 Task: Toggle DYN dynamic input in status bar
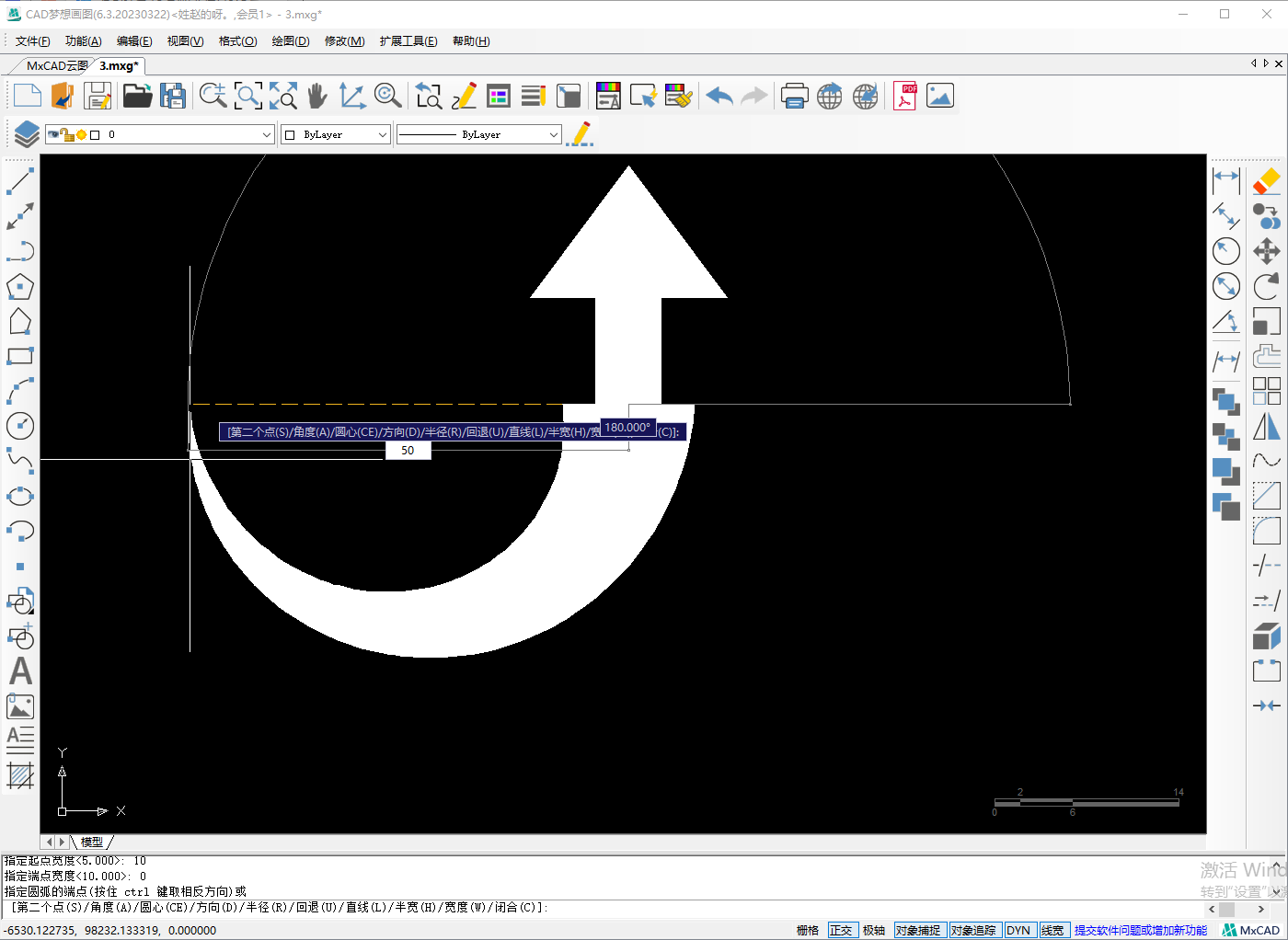click(1018, 930)
